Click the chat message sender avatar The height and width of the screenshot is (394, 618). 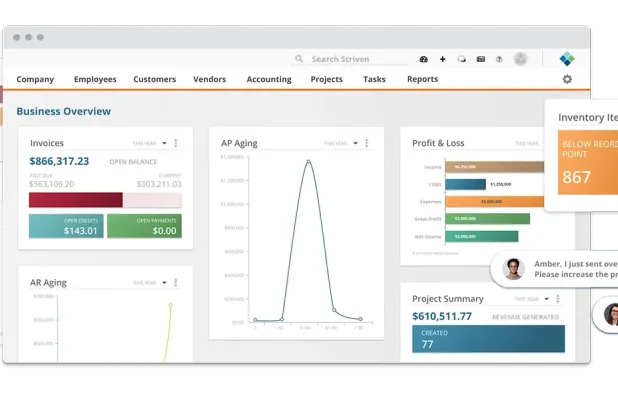pos(514,269)
